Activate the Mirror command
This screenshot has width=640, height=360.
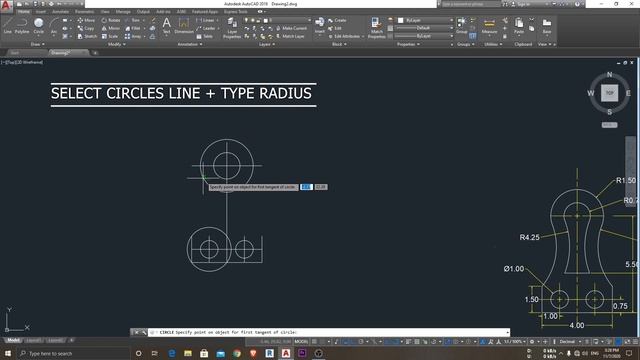point(111,28)
